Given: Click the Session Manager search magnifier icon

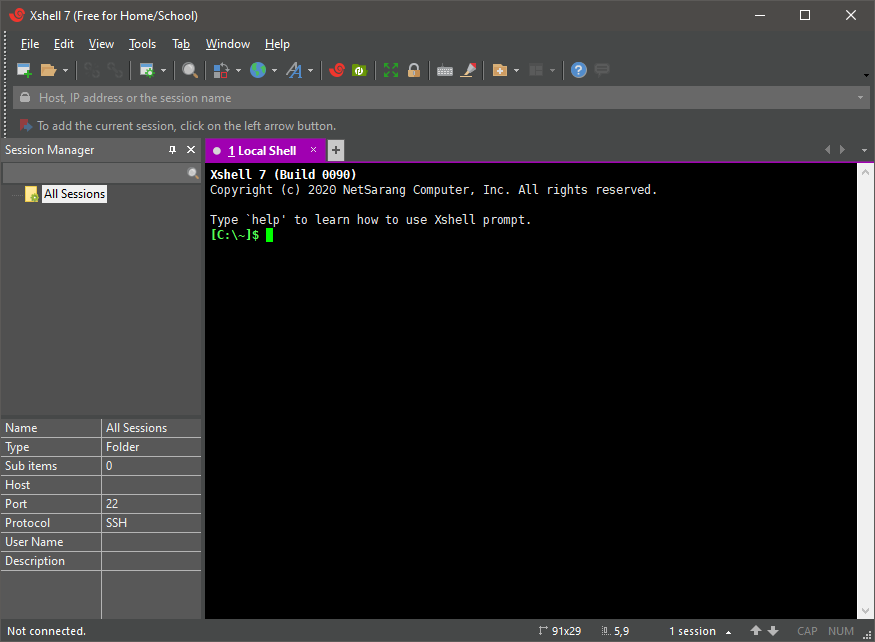Looking at the screenshot, I should point(193,173).
